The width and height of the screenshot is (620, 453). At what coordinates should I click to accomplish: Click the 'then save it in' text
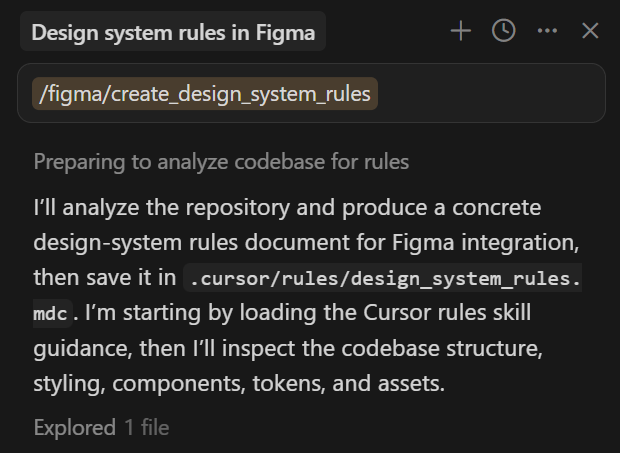click(105, 277)
